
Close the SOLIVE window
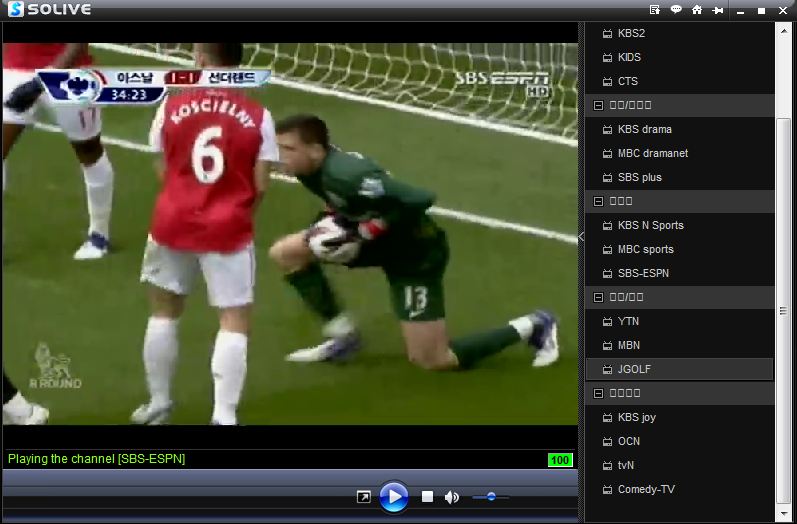(783, 11)
